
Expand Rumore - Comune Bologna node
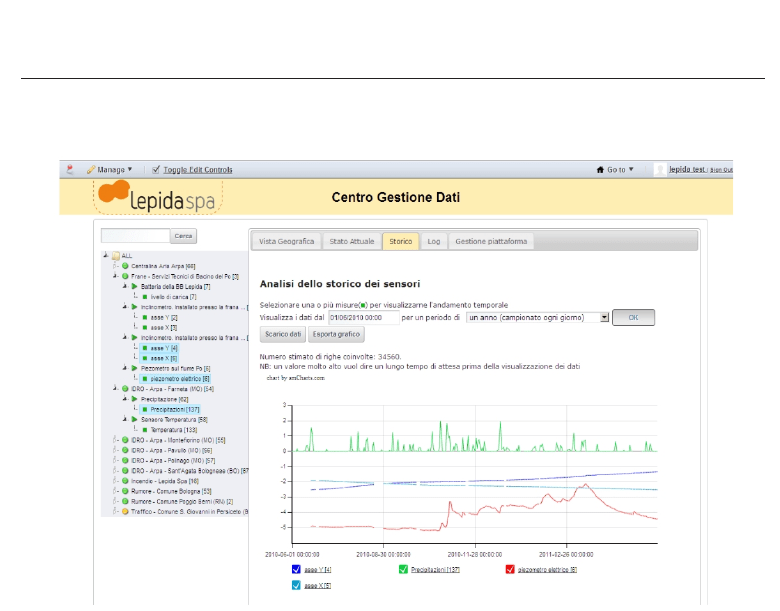coord(115,491)
